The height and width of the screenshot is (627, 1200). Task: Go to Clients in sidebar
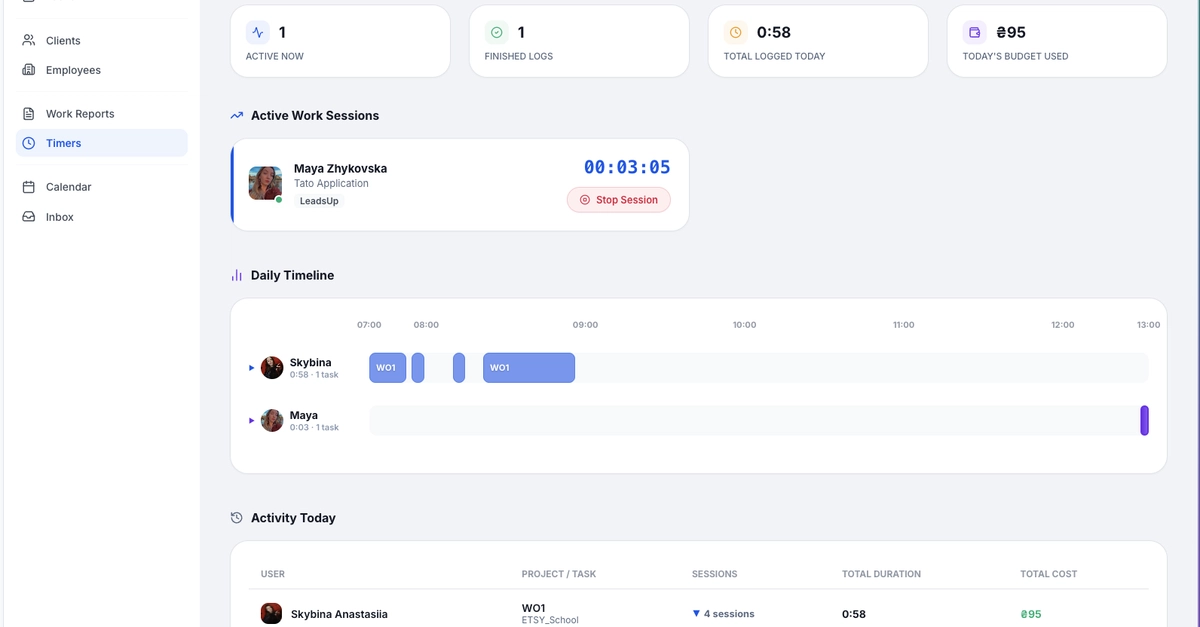[x=101, y=41]
